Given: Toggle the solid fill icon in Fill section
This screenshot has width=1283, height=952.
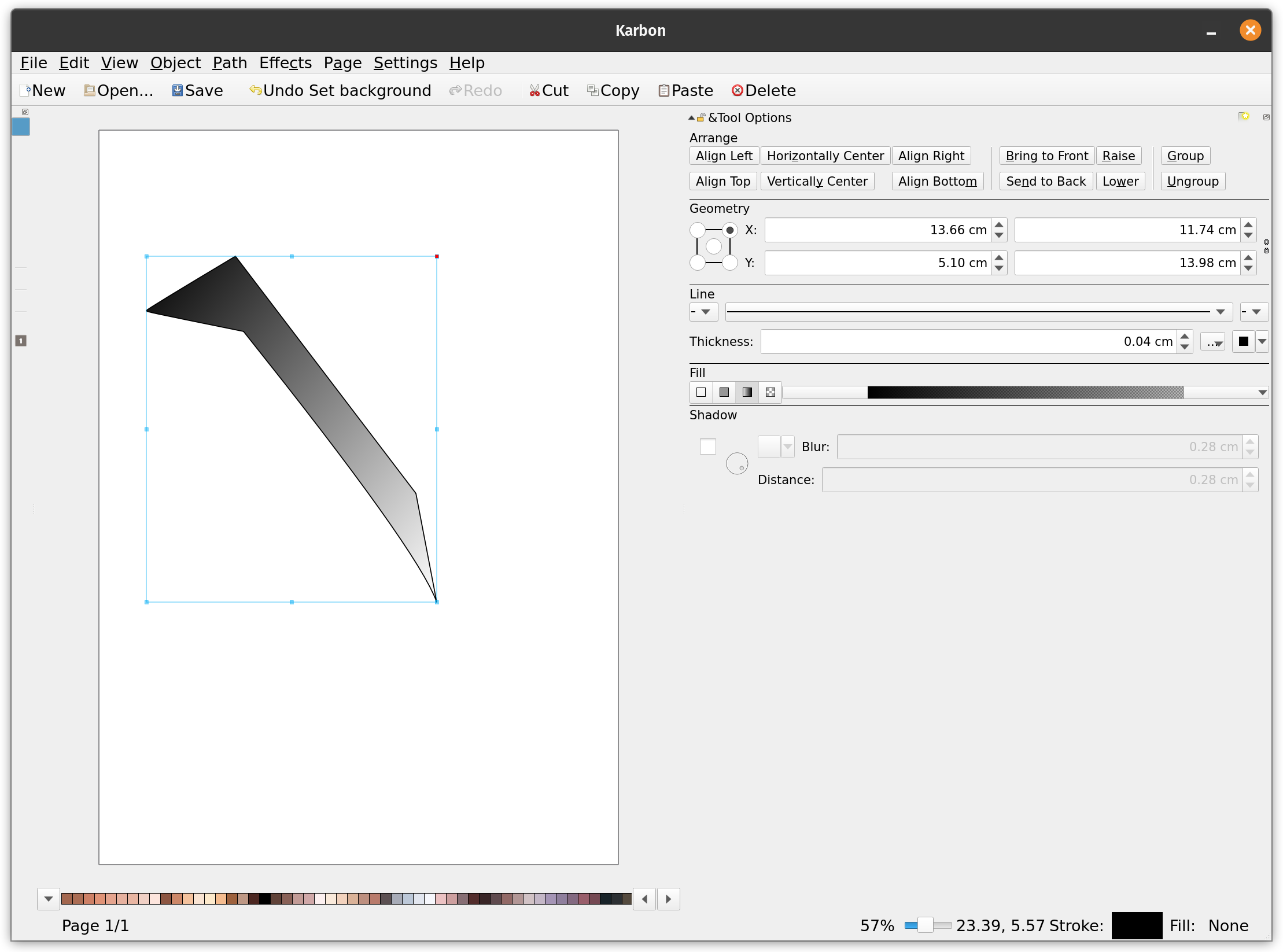Looking at the screenshot, I should pos(724,391).
